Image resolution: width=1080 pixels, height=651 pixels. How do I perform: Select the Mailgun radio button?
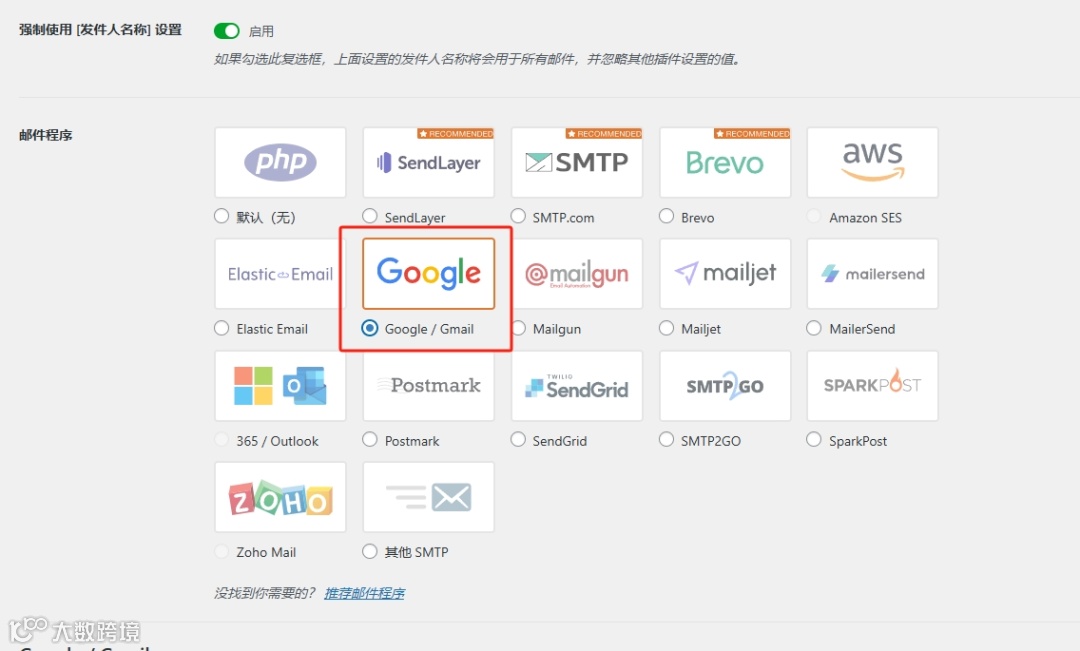pyautogui.click(x=518, y=328)
